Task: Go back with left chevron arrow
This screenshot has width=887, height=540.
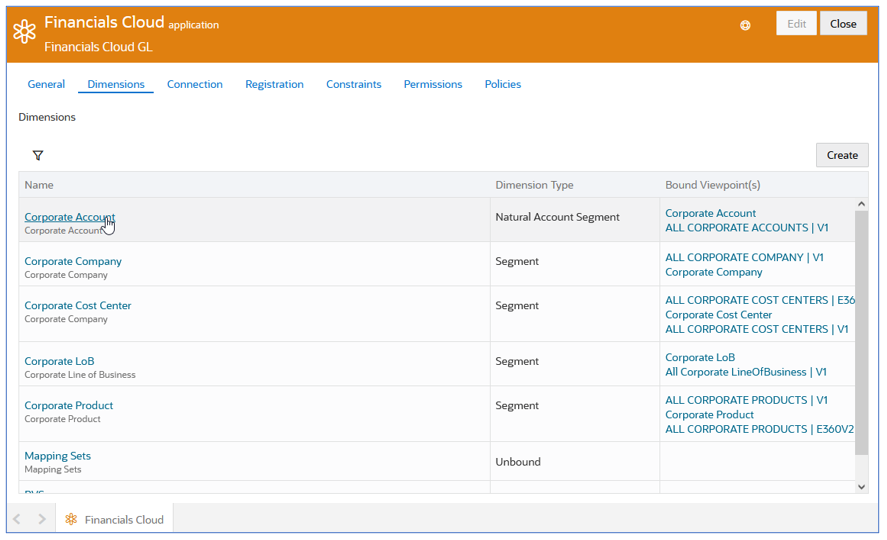Action: 17,519
